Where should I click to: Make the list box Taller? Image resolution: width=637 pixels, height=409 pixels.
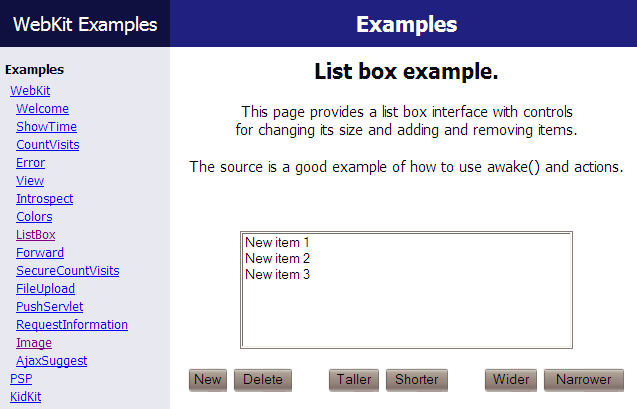tap(353, 380)
